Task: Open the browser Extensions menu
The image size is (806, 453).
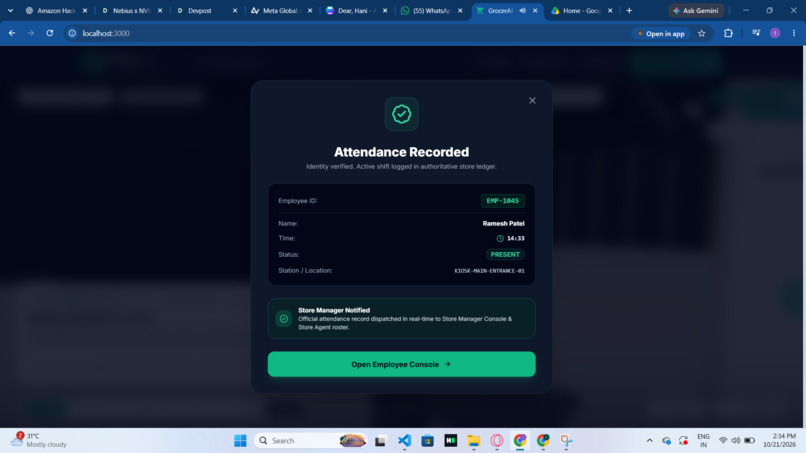Action: click(728, 33)
